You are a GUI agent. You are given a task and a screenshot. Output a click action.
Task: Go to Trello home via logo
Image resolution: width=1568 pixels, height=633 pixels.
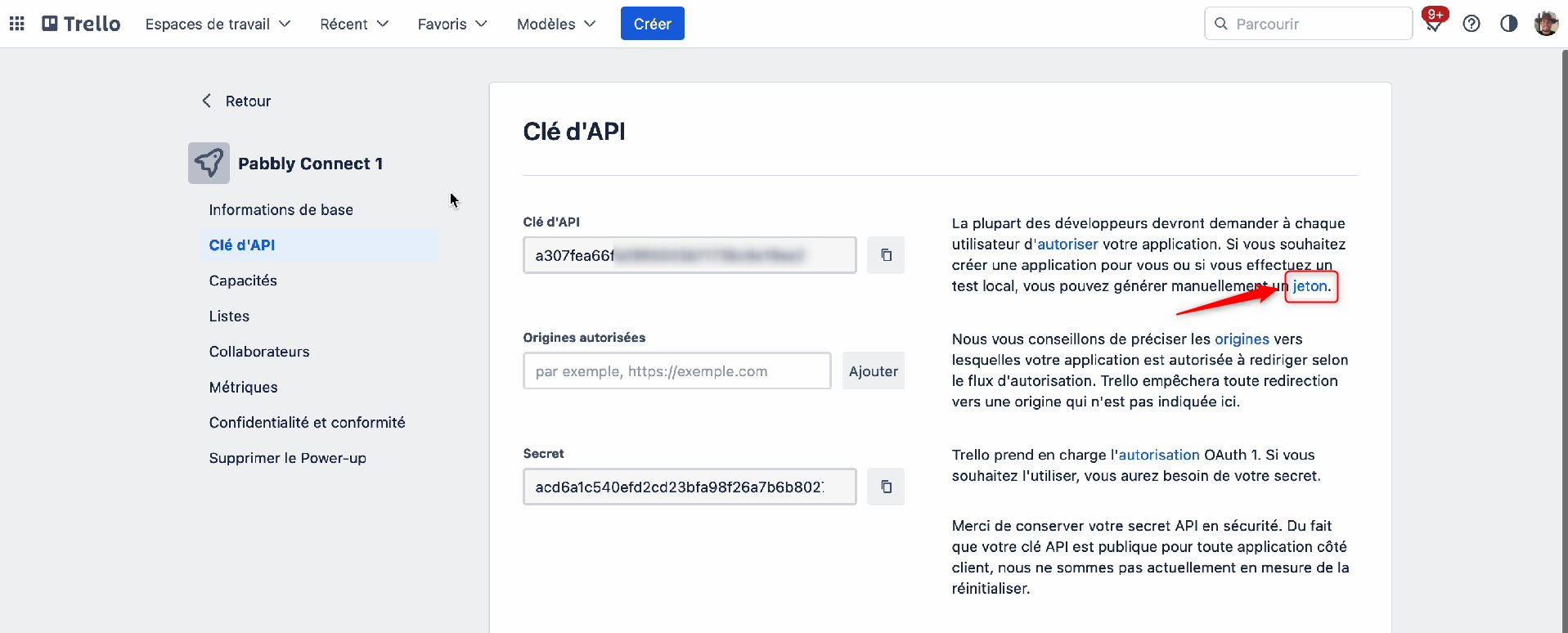(x=81, y=24)
